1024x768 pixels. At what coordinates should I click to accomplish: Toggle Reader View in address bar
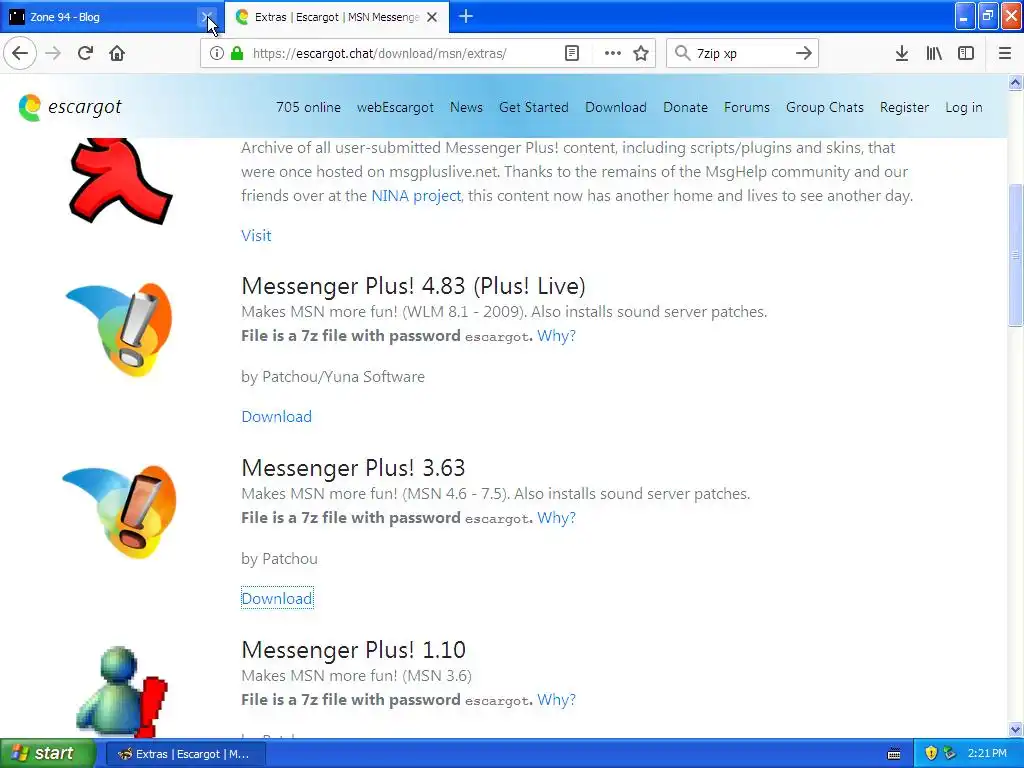[571, 53]
